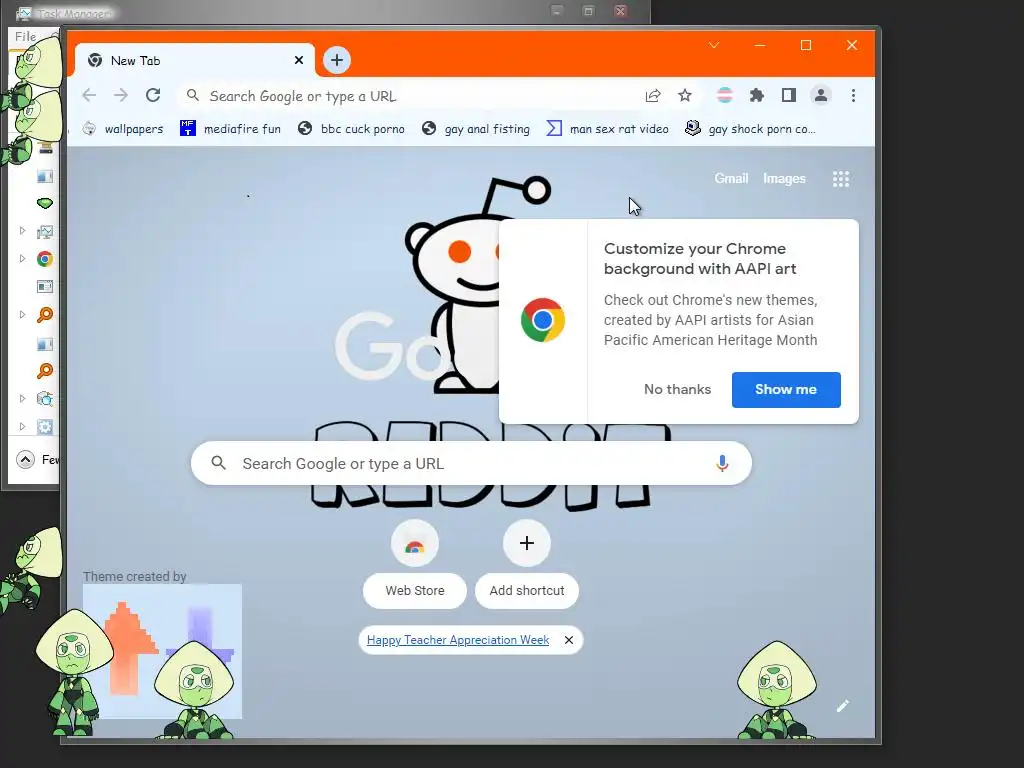Open Chrome's three-dot menu
Screen dimensions: 1024x768
tap(853, 95)
